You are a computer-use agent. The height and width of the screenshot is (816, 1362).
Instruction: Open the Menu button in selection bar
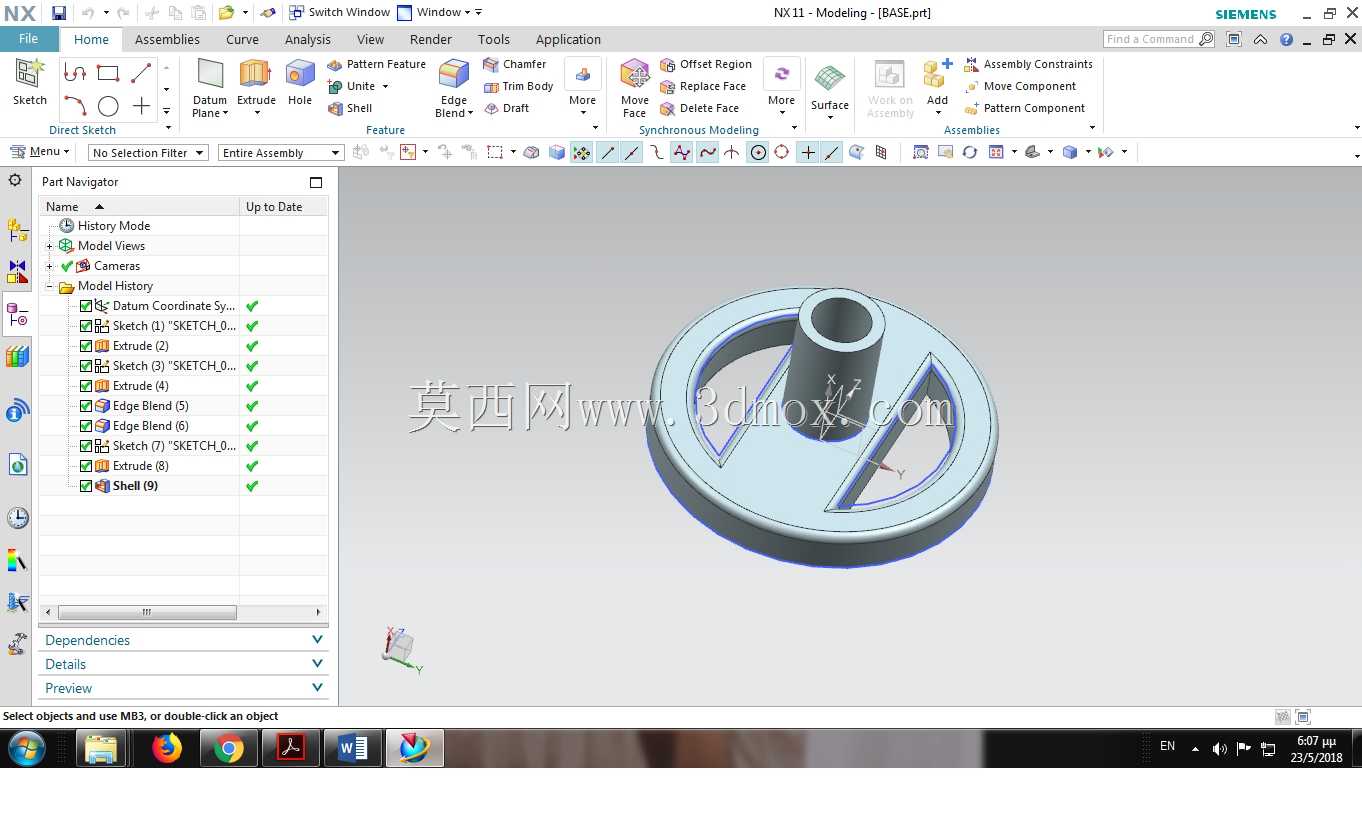click(x=40, y=152)
